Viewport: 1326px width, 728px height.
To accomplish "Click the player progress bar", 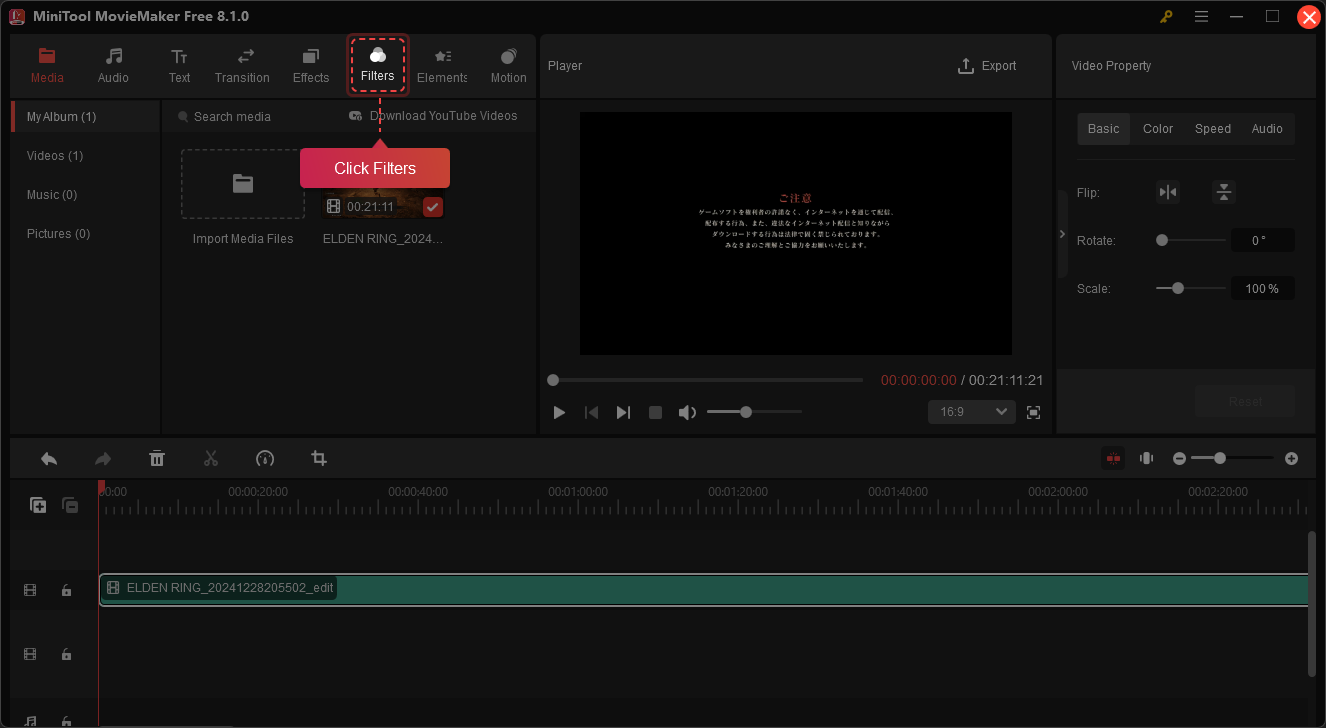I will click(705, 380).
